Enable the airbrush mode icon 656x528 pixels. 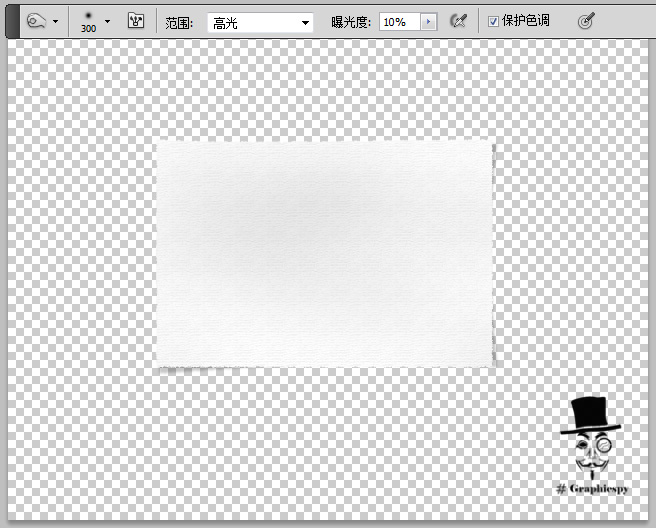pos(458,21)
